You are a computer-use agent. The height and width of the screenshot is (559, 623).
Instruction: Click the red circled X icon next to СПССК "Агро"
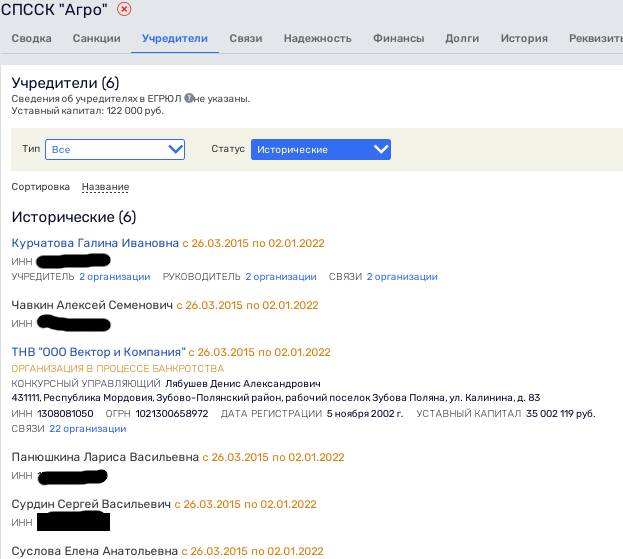pos(124,9)
